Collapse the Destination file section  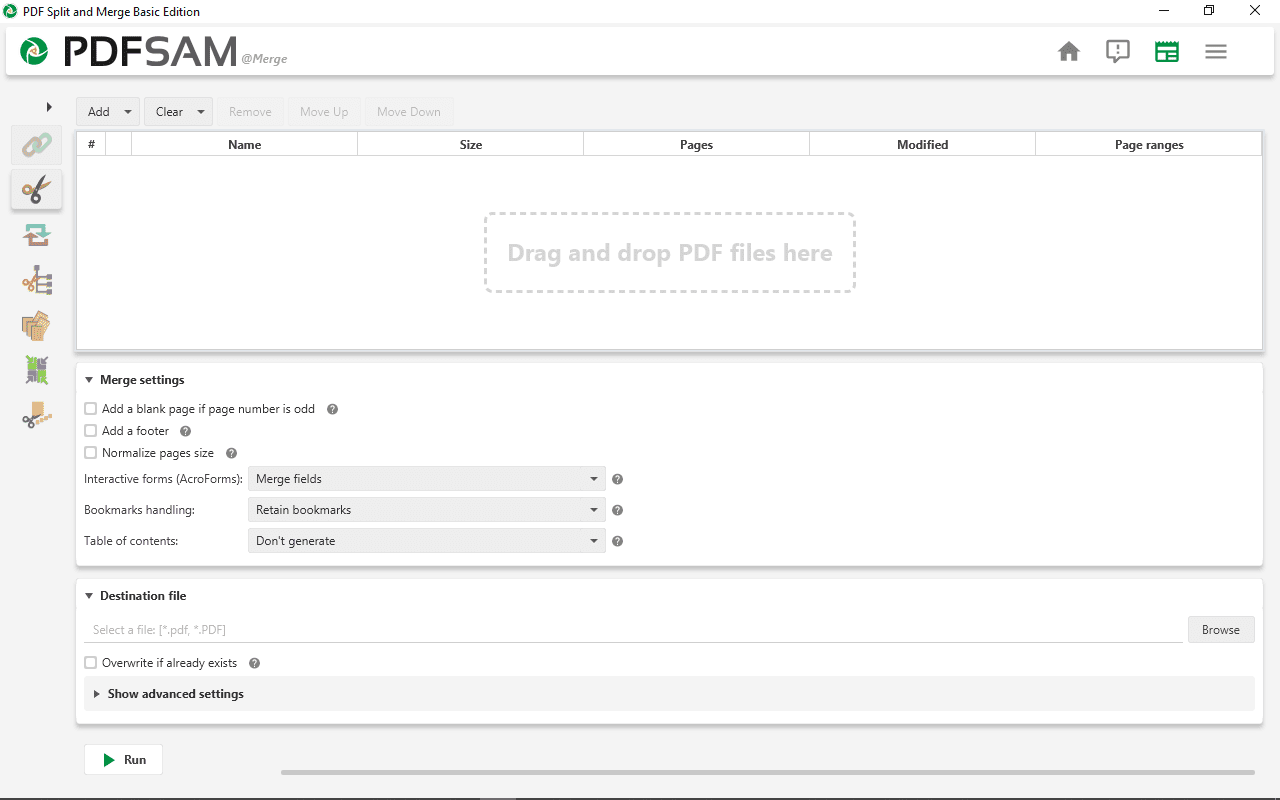[89, 596]
